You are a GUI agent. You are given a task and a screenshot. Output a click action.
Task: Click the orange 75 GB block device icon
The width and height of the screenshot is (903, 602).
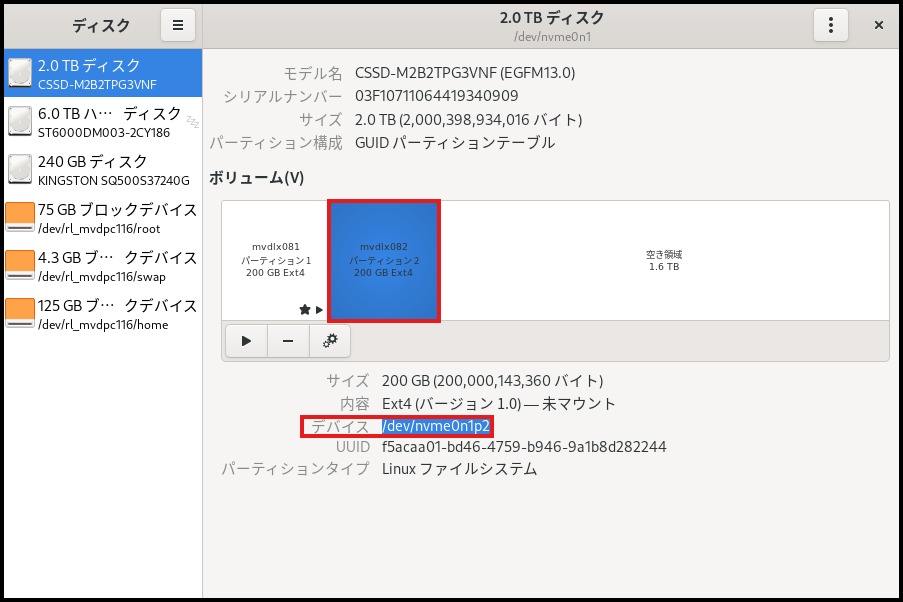click(x=20, y=218)
